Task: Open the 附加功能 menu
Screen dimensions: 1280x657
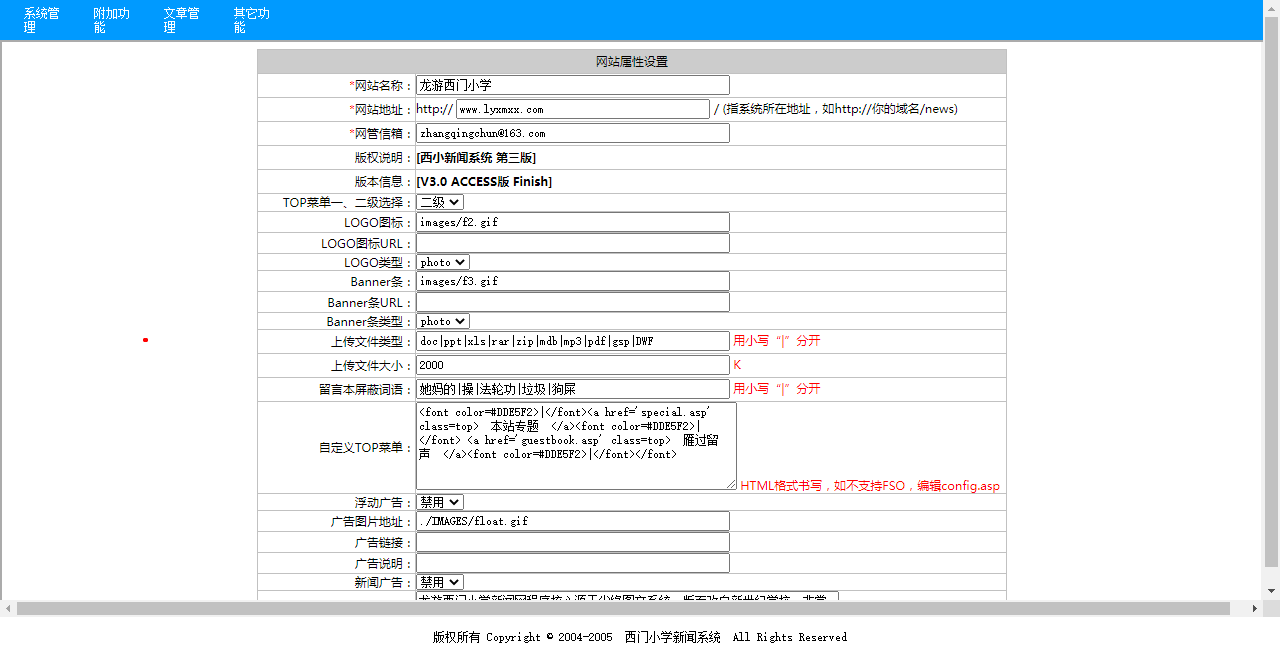Action: (x=112, y=20)
